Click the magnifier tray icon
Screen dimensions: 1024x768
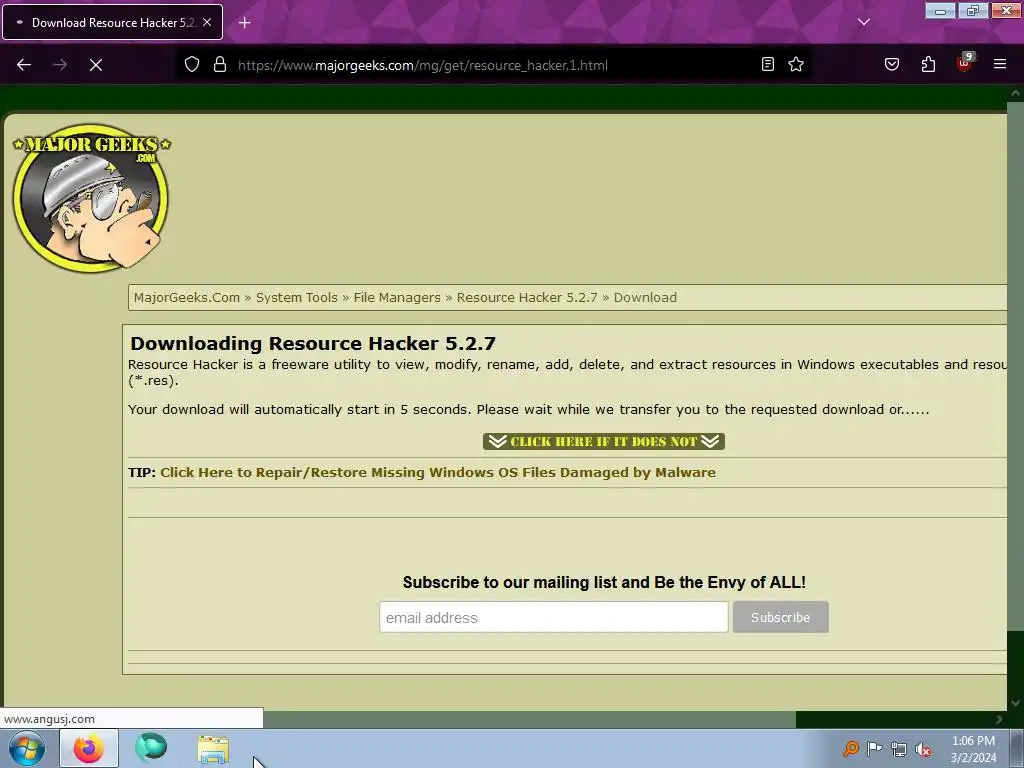tap(850, 749)
